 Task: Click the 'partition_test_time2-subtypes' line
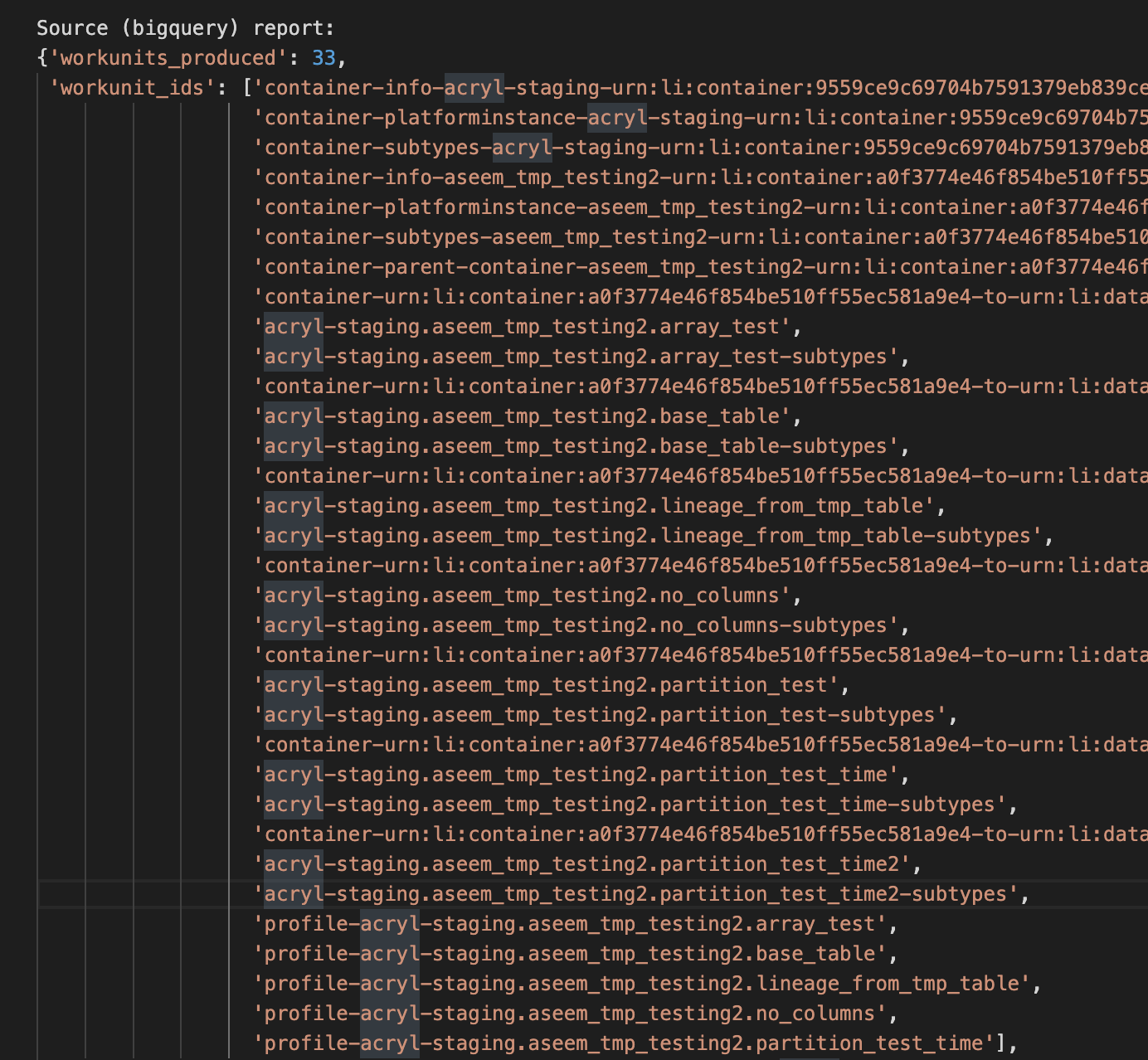[641, 894]
